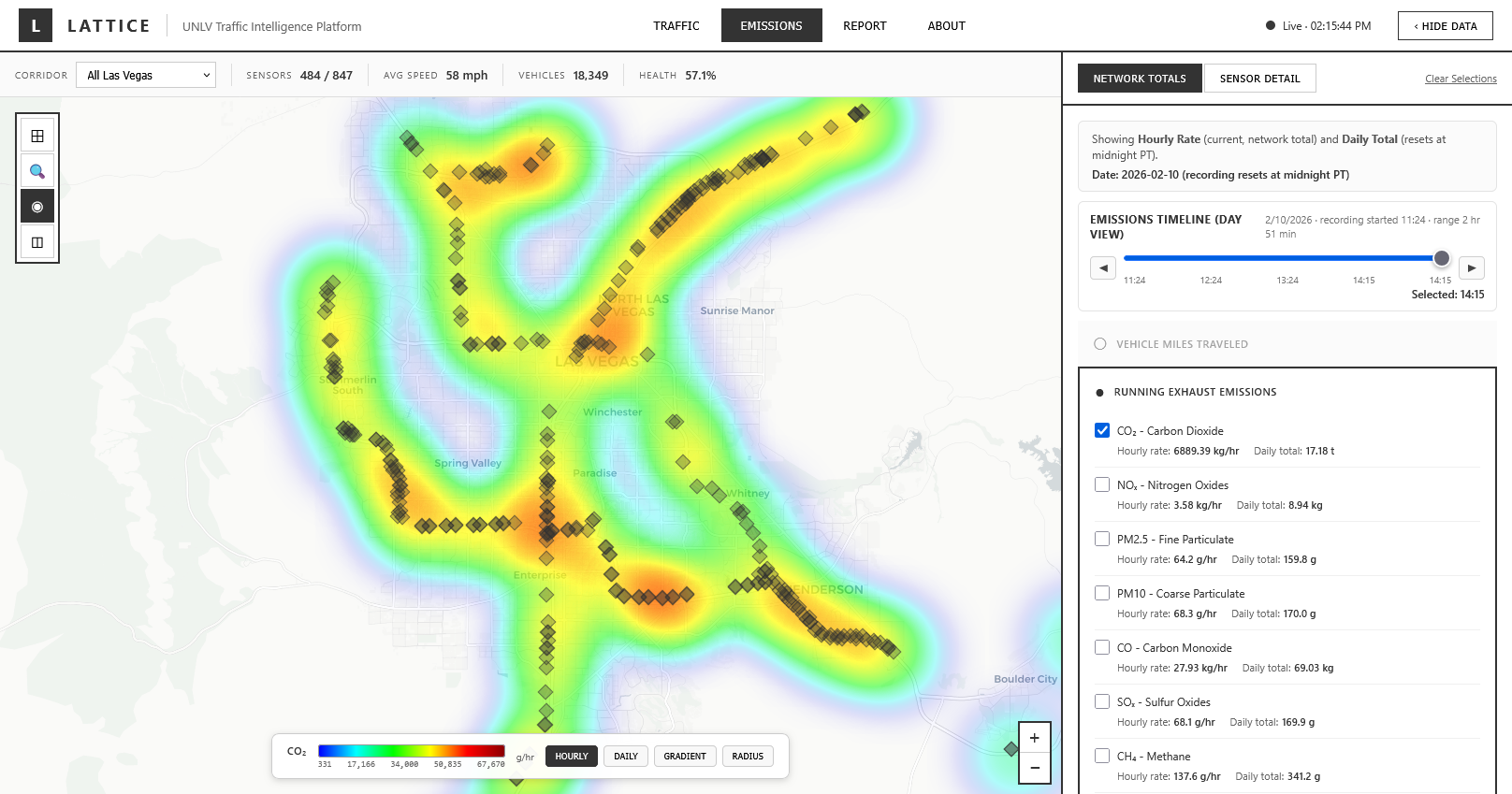Click the emissions timeline slider handle
Image resolution: width=1512 pixels, height=794 pixels.
1442,258
